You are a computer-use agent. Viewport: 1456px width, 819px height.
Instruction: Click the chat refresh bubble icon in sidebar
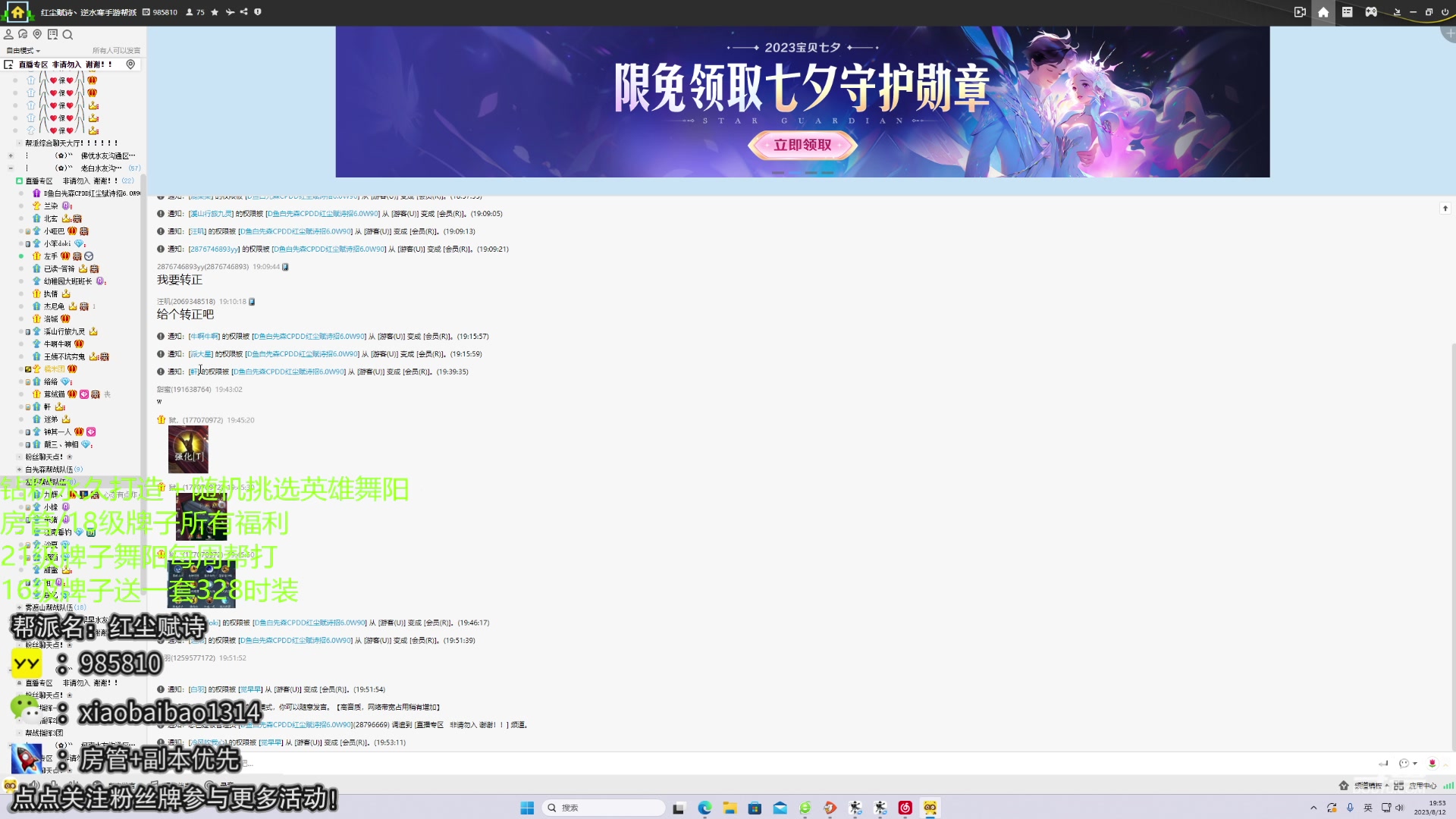(x=23, y=34)
